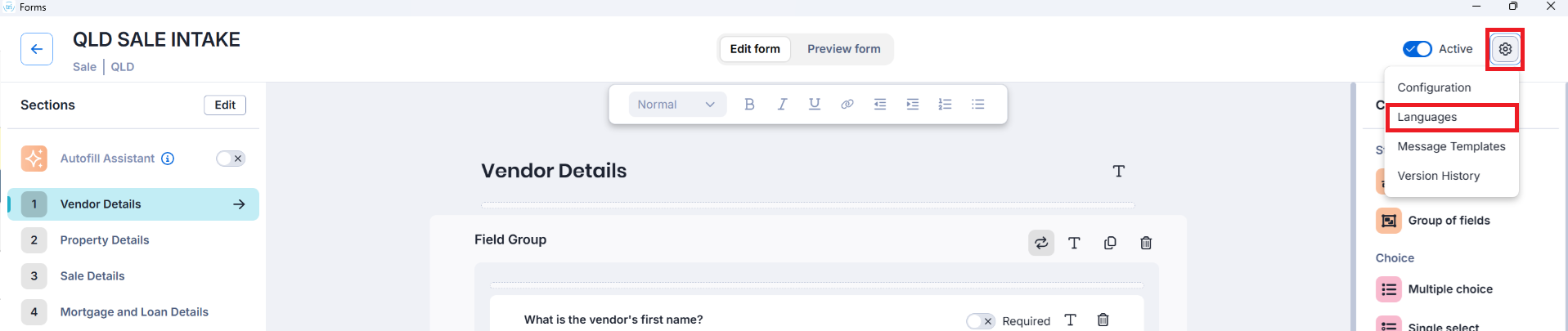Insert a hyperlink in text

click(847, 105)
